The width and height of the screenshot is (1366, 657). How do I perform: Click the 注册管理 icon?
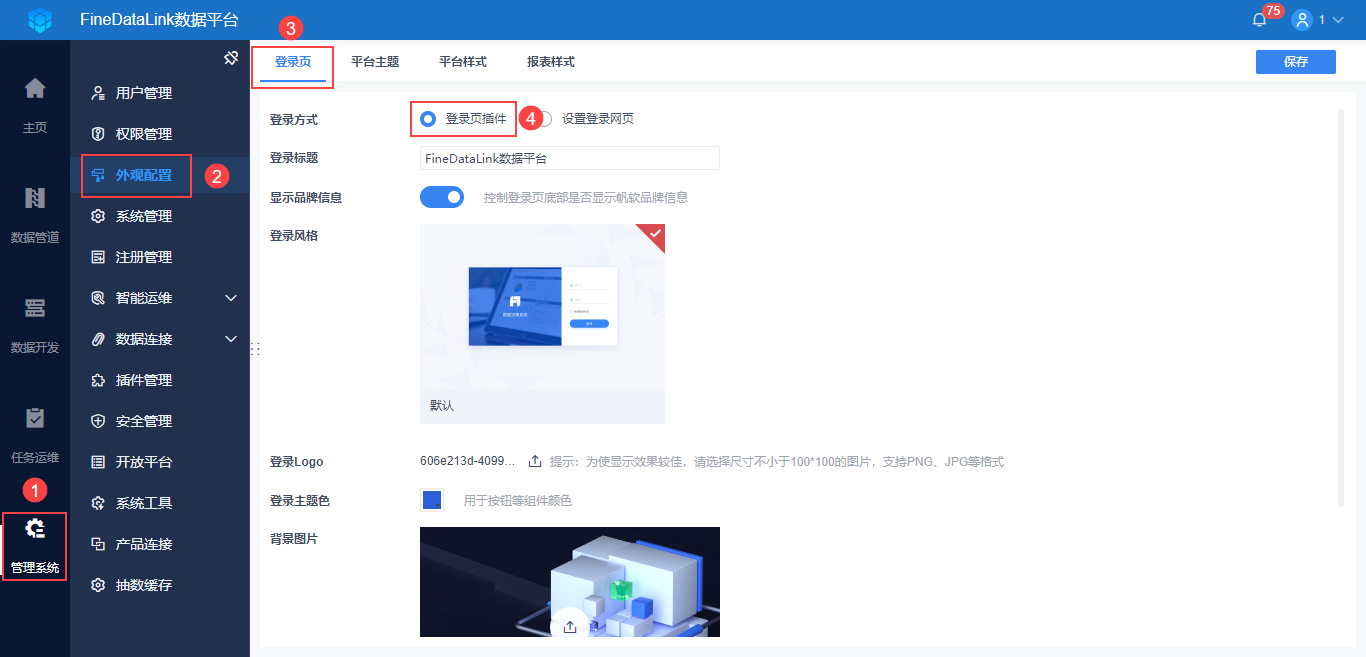click(x=98, y=257)
